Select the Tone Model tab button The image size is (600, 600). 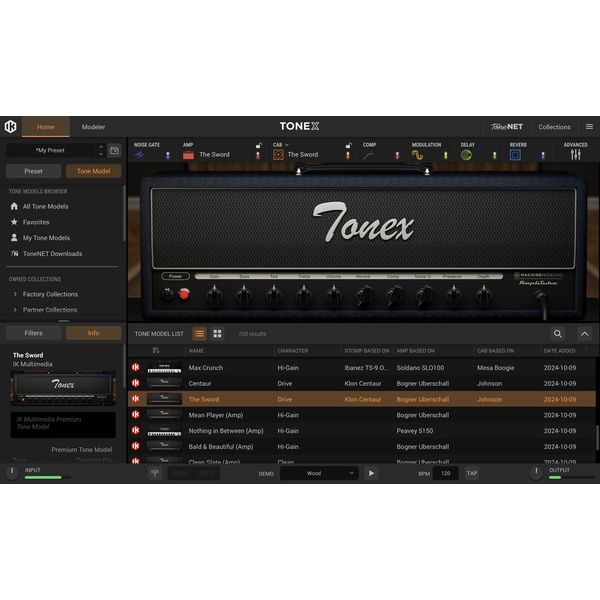93,171
